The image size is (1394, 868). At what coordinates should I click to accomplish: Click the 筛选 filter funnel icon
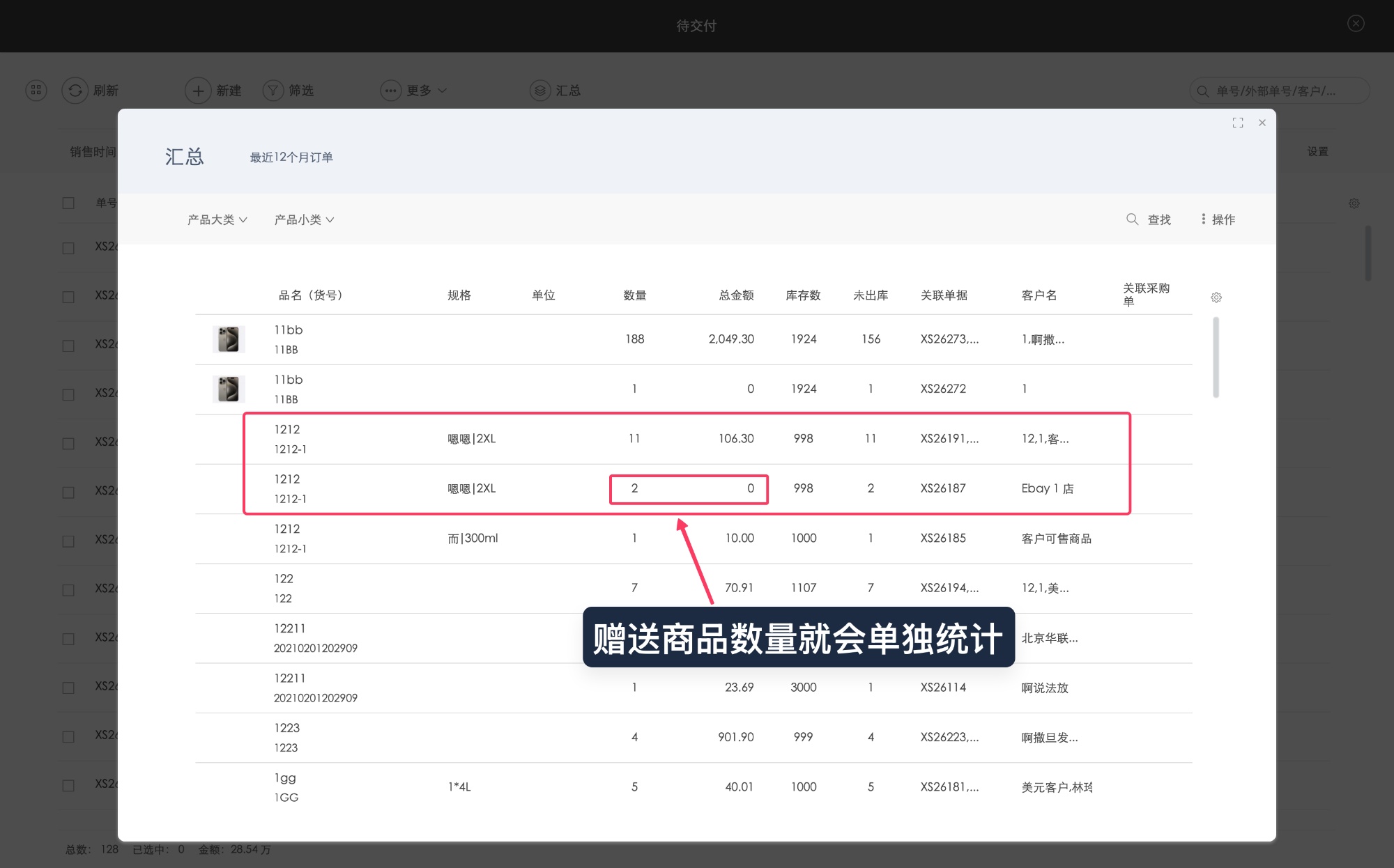(x=273, y=91)
